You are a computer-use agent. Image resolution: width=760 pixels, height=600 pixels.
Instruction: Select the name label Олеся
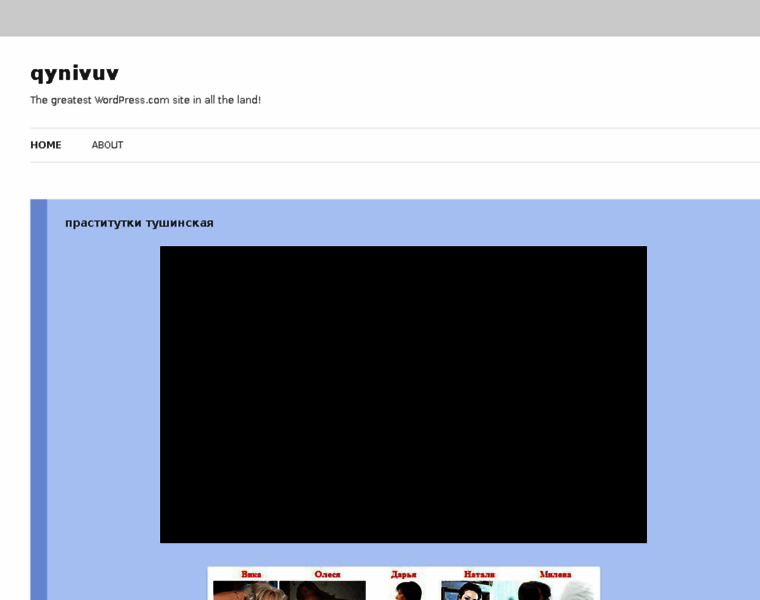(x=327, y=574)
